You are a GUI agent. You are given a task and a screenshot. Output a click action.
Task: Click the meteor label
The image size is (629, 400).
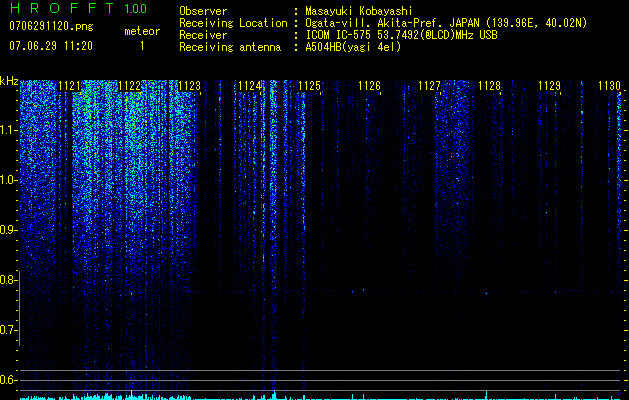click(x=142, y=31)
